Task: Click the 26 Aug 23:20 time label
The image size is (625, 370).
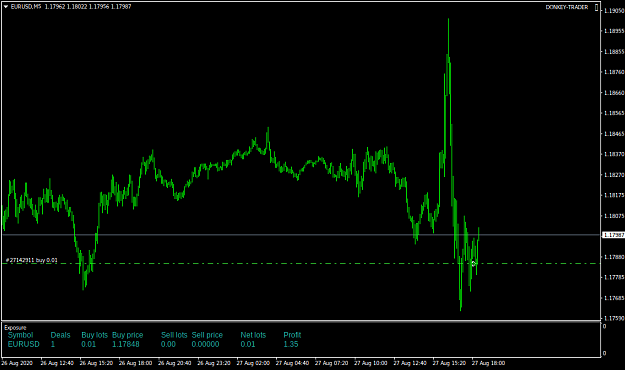Action: [214, 363]
